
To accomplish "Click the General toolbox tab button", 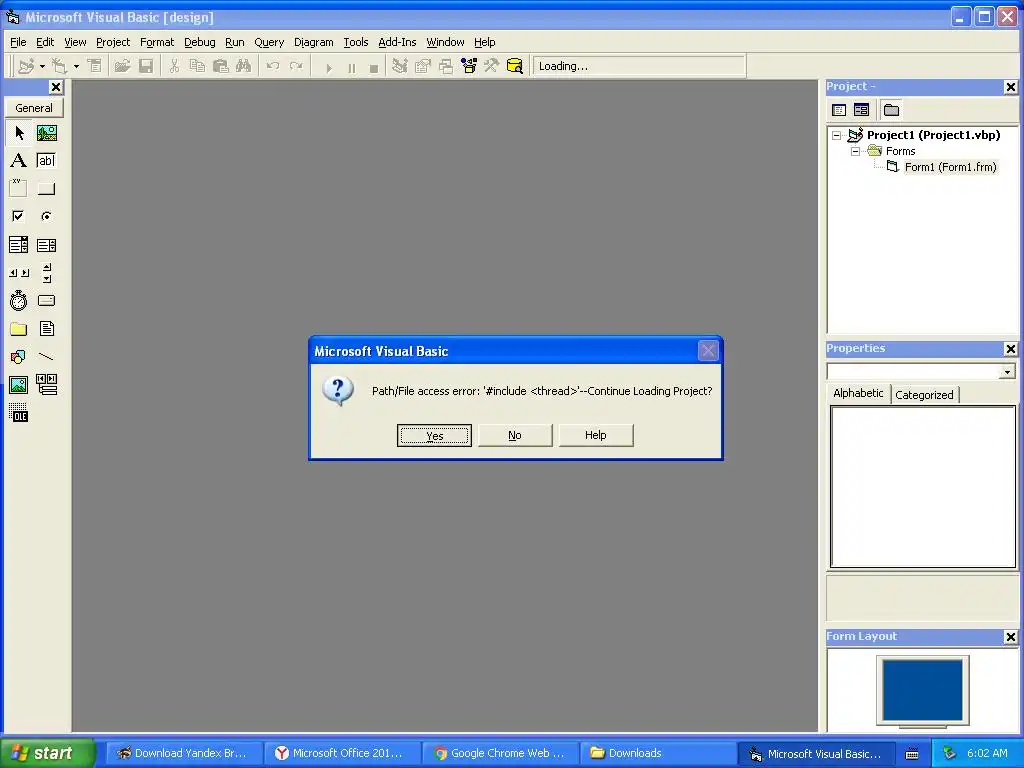I will 34,108.
